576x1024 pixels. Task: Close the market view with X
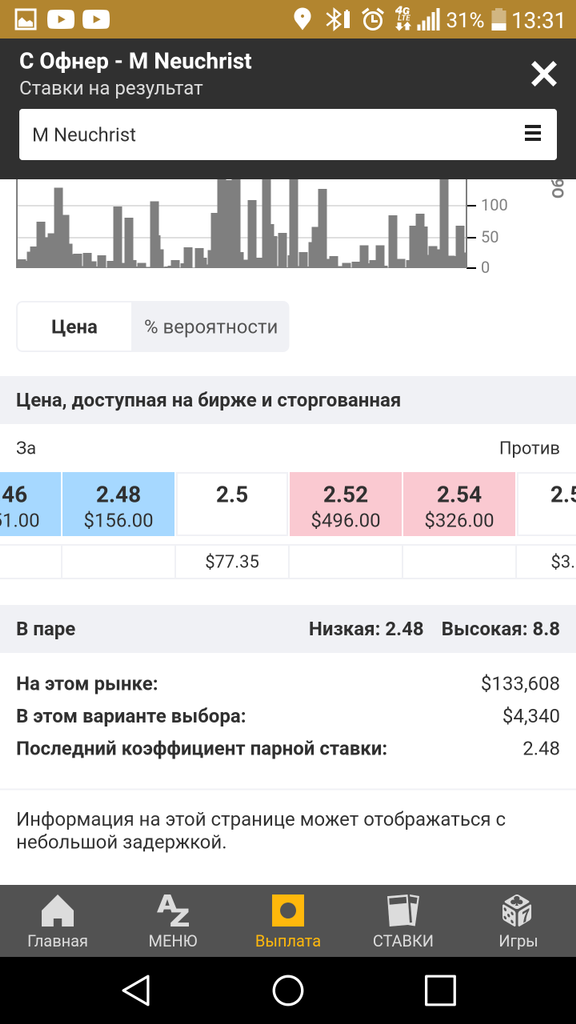pyautogui.click(x=543, y=74)
